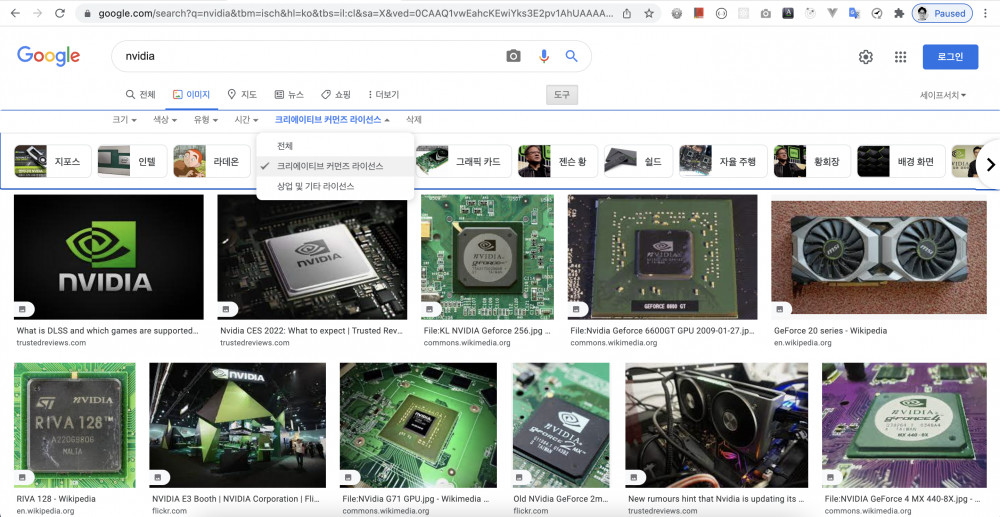Open New rumours Nvidia updating image

(x=717, y=425)
